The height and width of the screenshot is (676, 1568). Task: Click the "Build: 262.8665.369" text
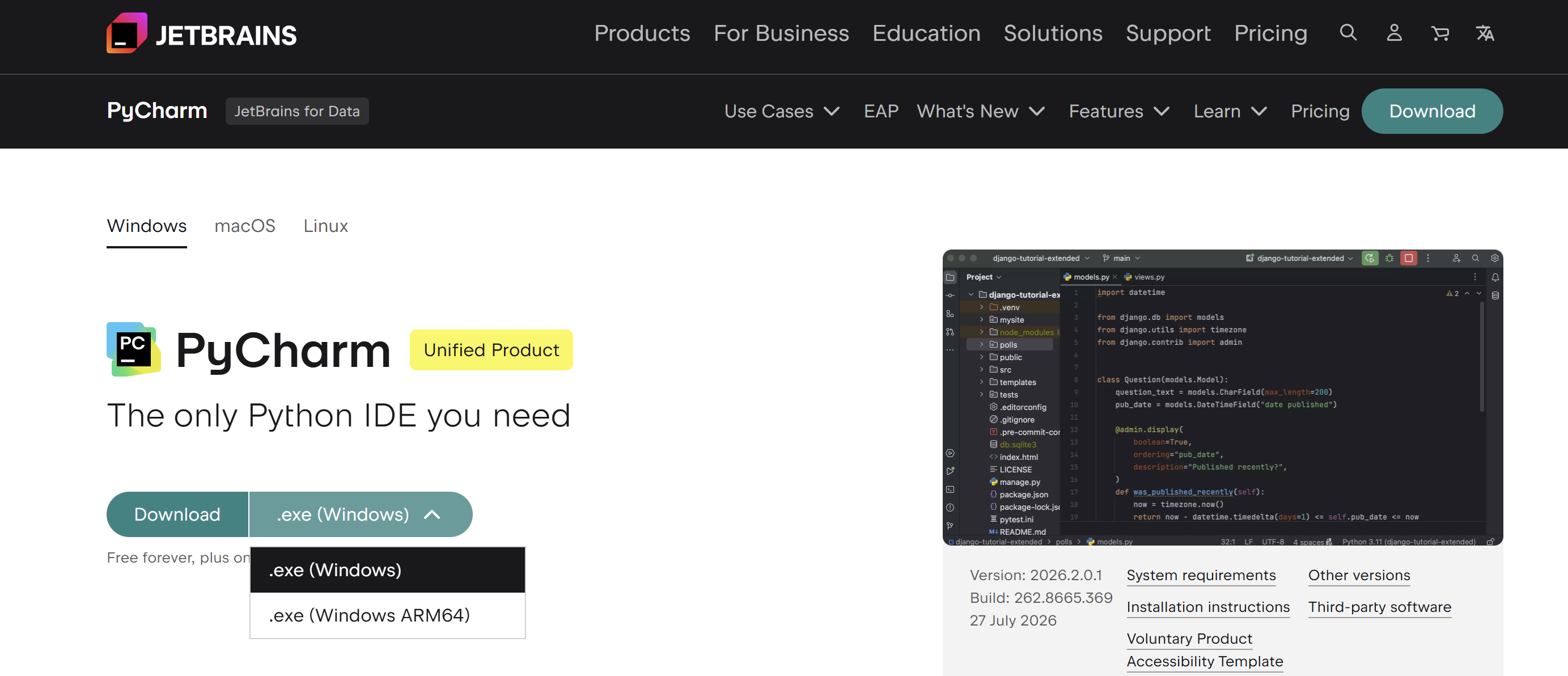(x=1041, y=598)
